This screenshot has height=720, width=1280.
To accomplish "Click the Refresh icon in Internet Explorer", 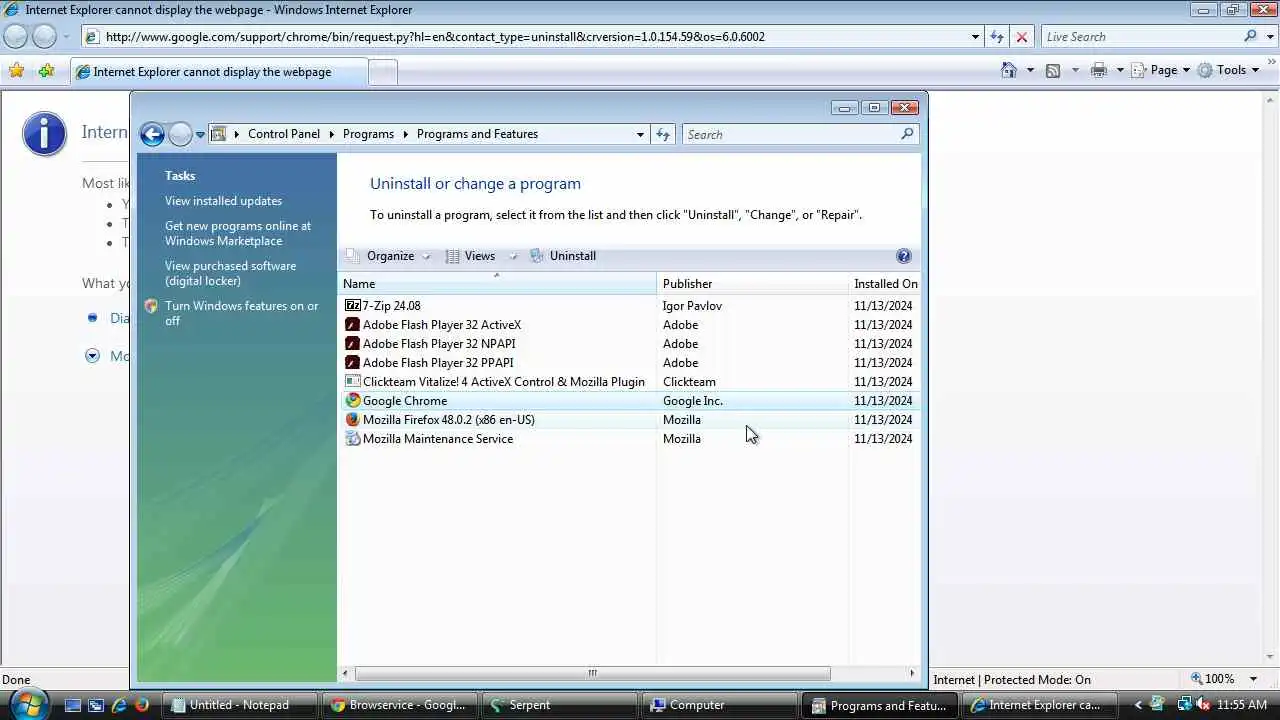I will point(996,37).
